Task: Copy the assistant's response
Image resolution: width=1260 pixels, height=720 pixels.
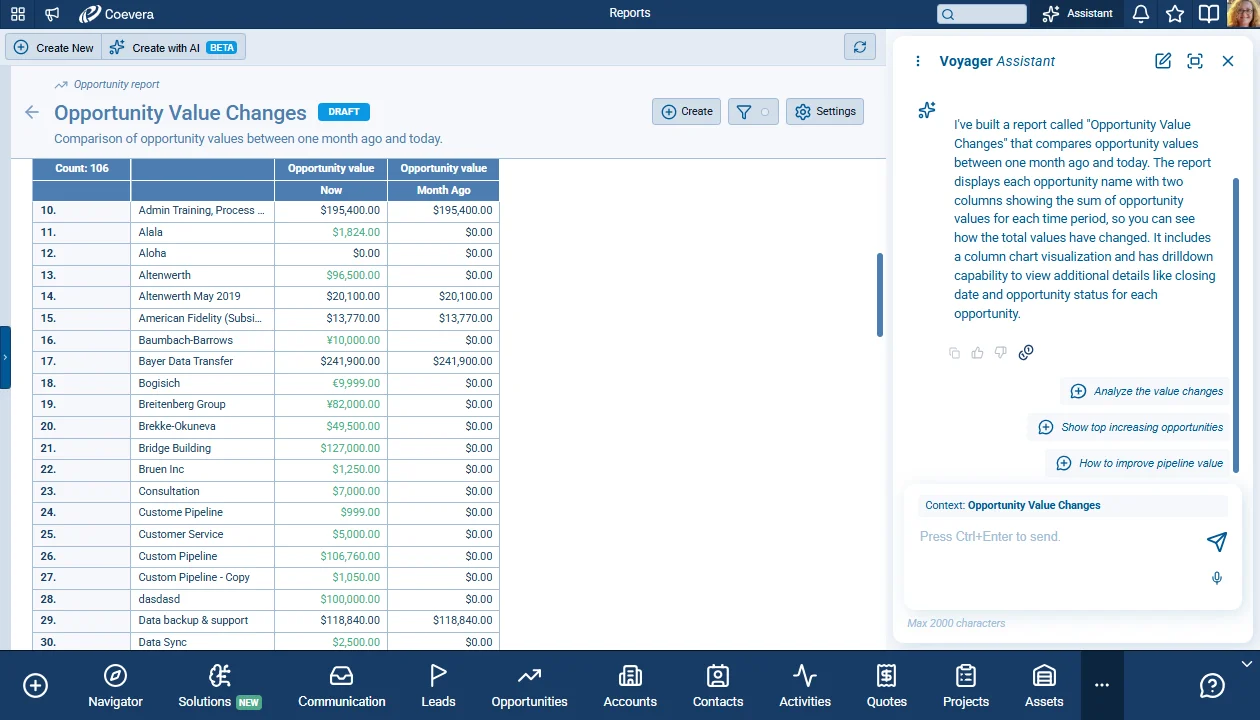Action: pyautogui.click(x=954, y=353)
